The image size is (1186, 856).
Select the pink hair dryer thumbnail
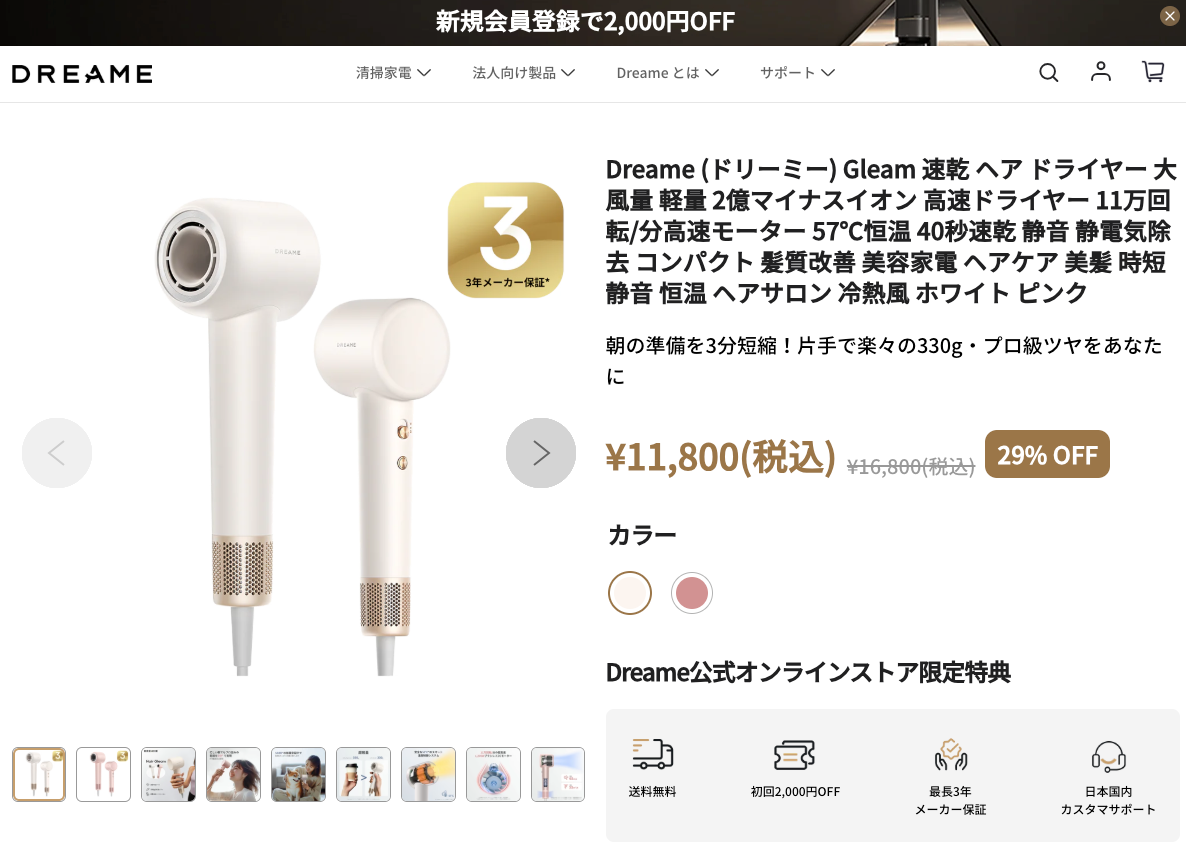click(x=104, y=774)
